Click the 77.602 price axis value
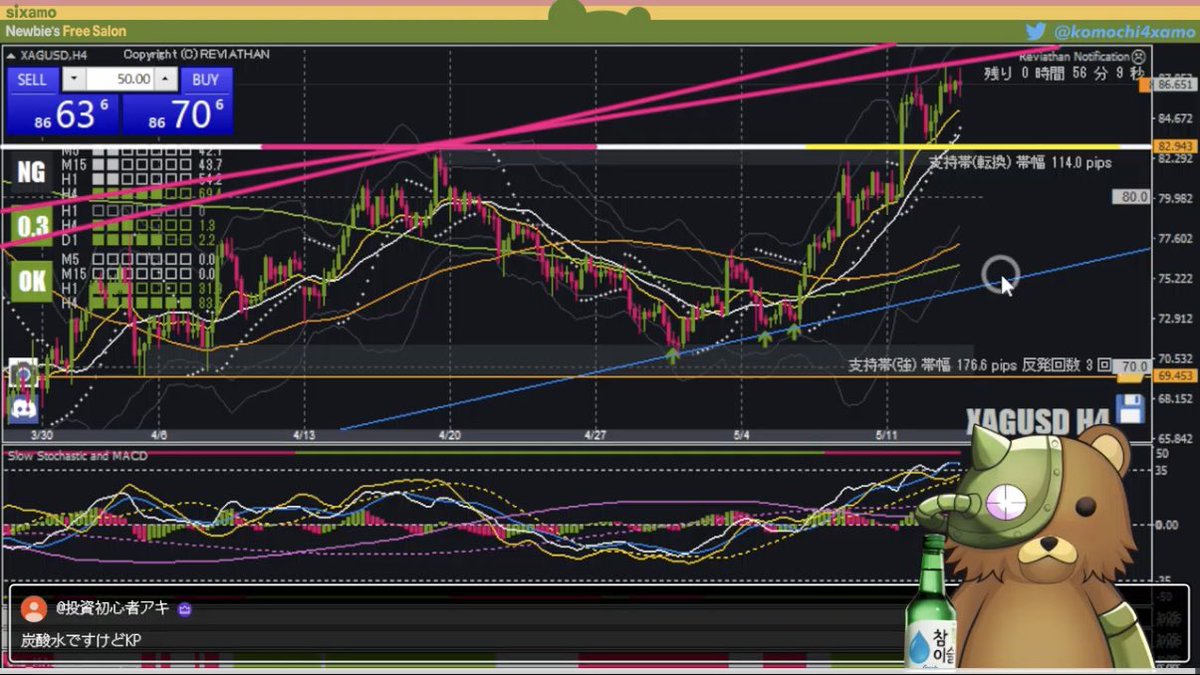Viewport: 1200px width, 675px height. click(x=1173, y=239)
